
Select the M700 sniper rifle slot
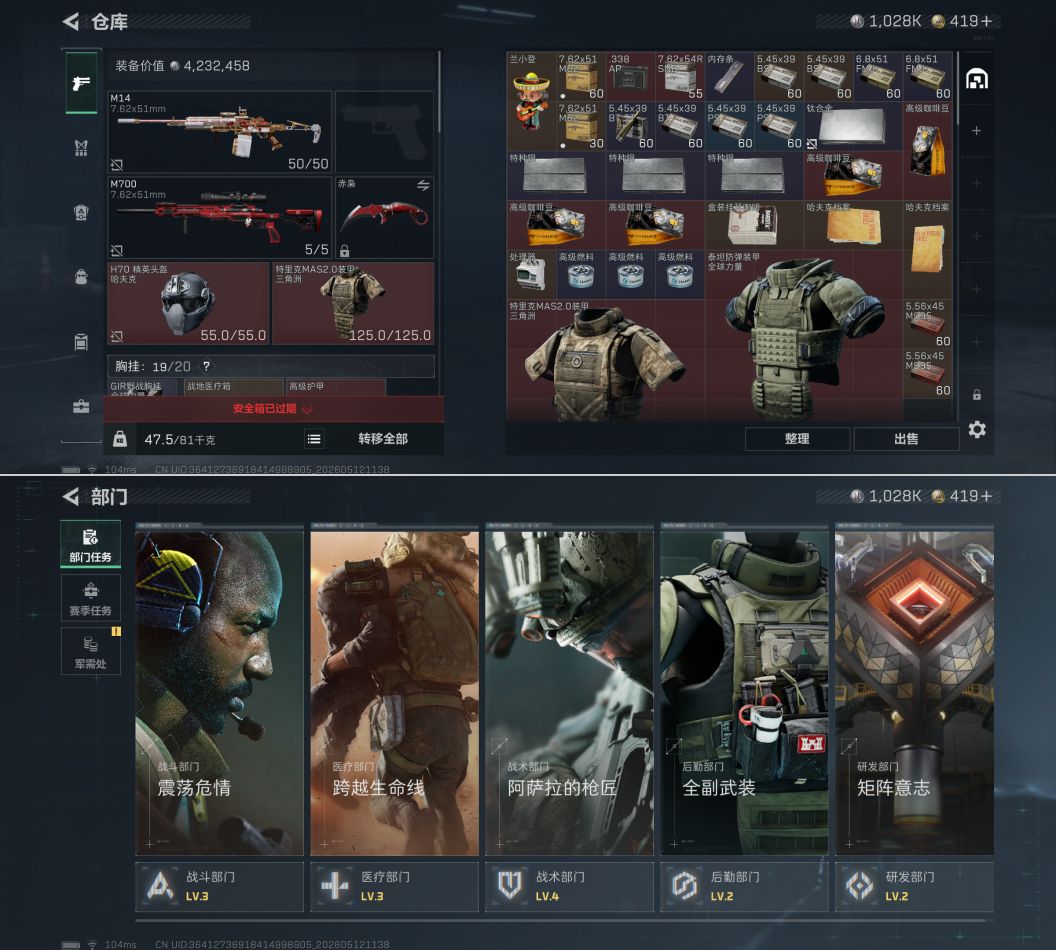pos(220,217)
